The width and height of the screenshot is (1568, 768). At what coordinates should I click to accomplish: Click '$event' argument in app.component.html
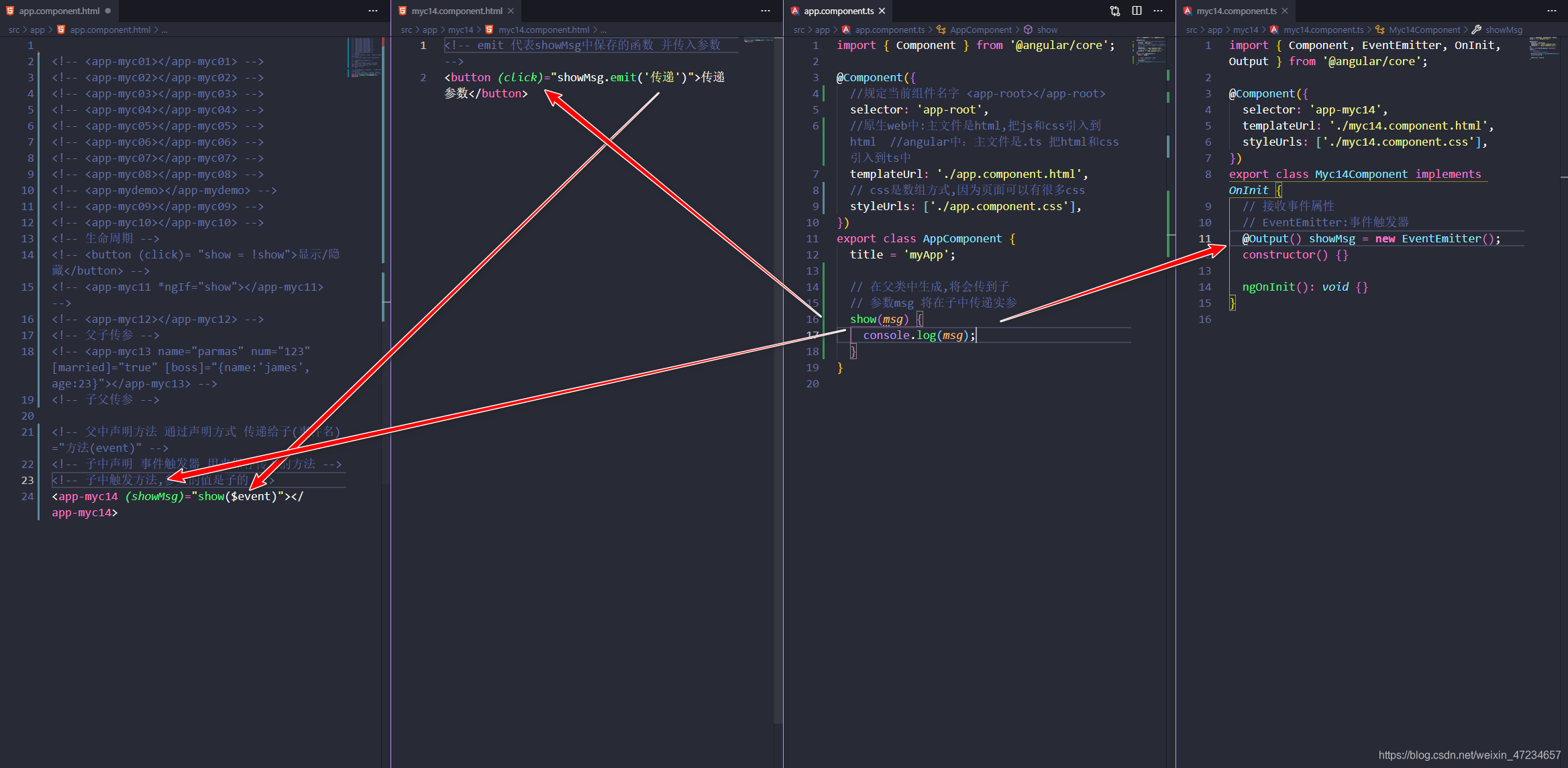pos(251,496)
